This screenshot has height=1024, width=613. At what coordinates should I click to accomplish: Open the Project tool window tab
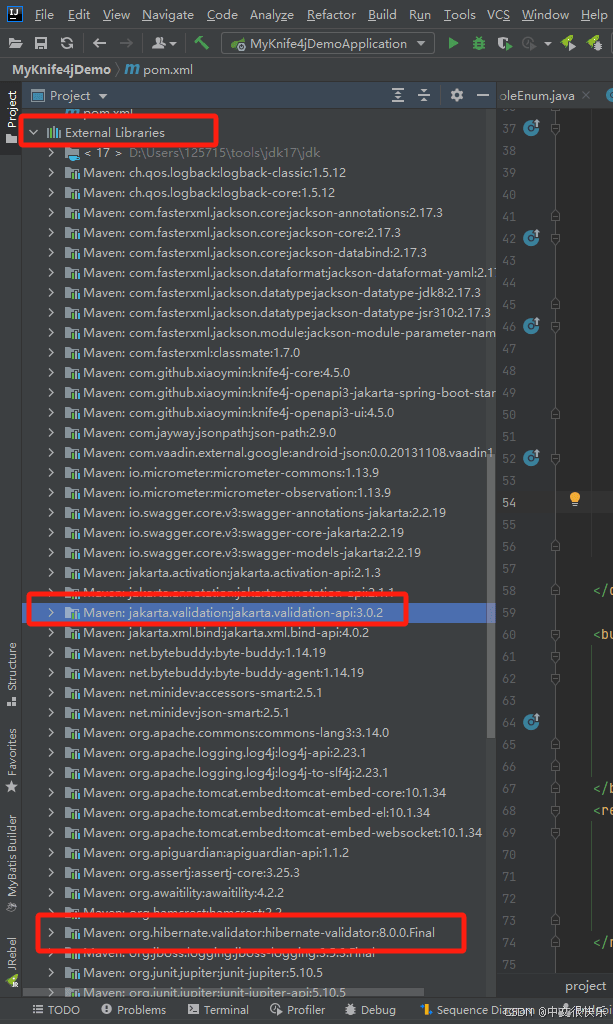[11, 118]
